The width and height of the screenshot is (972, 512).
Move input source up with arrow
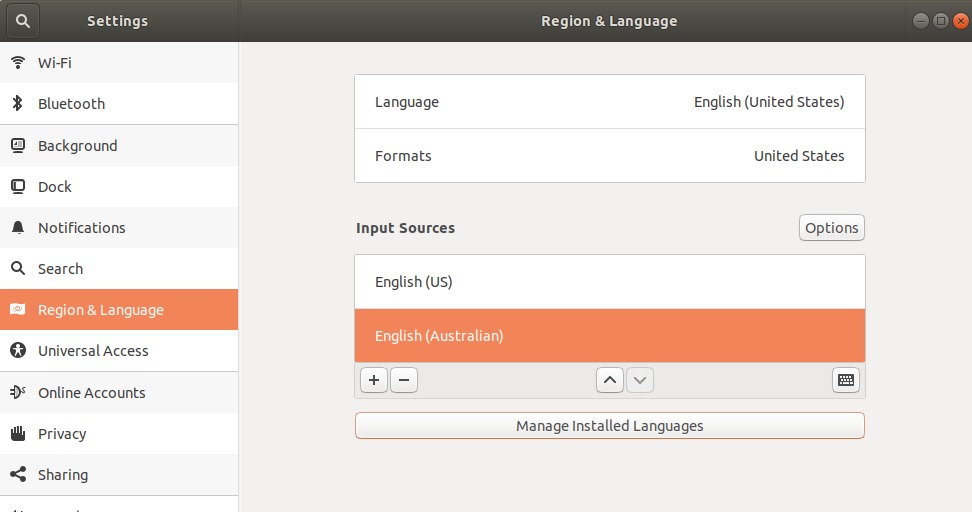point(610,380)
